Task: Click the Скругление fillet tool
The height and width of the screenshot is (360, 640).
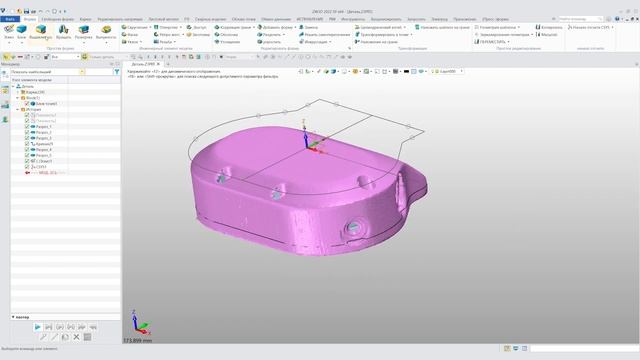Action: (134, 27)
